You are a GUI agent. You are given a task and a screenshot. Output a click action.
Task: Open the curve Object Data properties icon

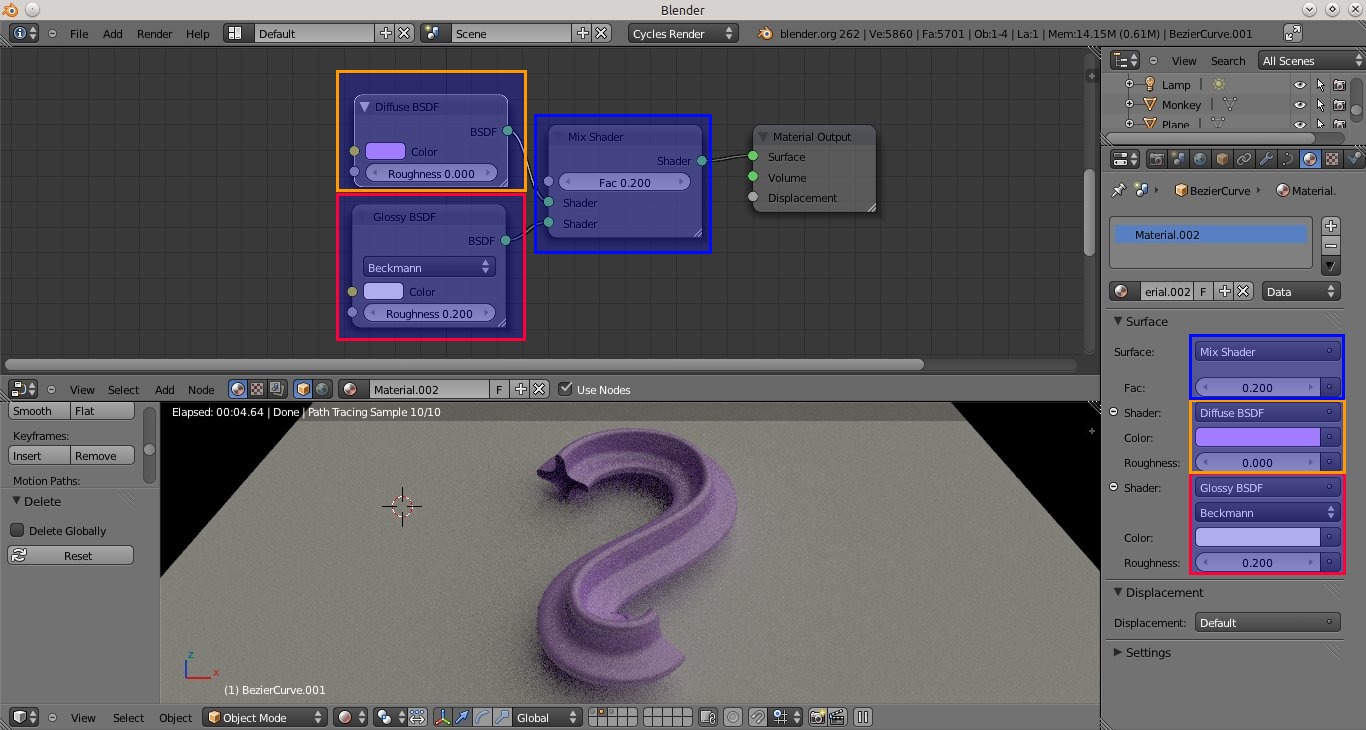pos(1288,159)
